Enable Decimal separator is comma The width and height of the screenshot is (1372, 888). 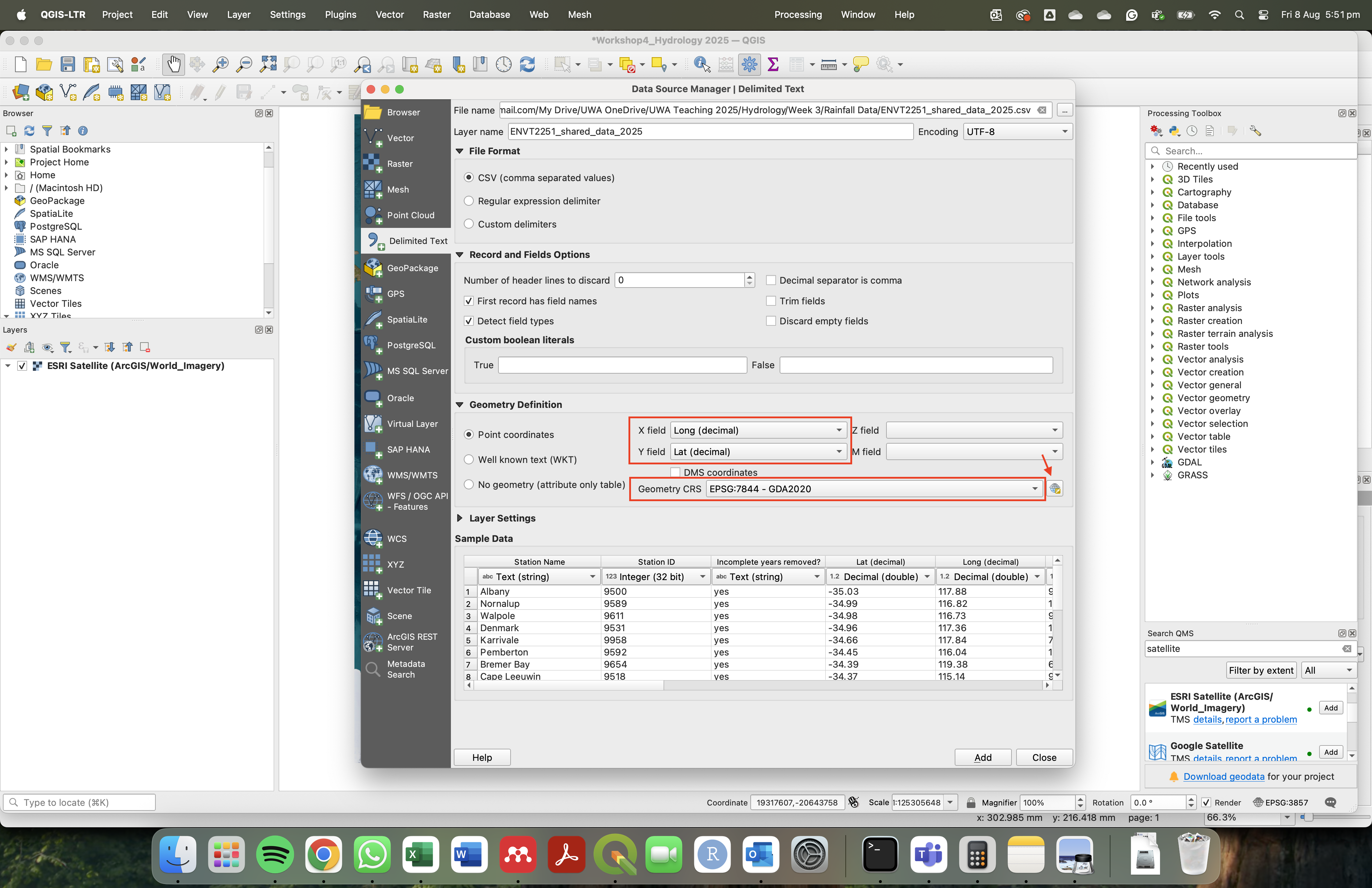click(771, 281)
